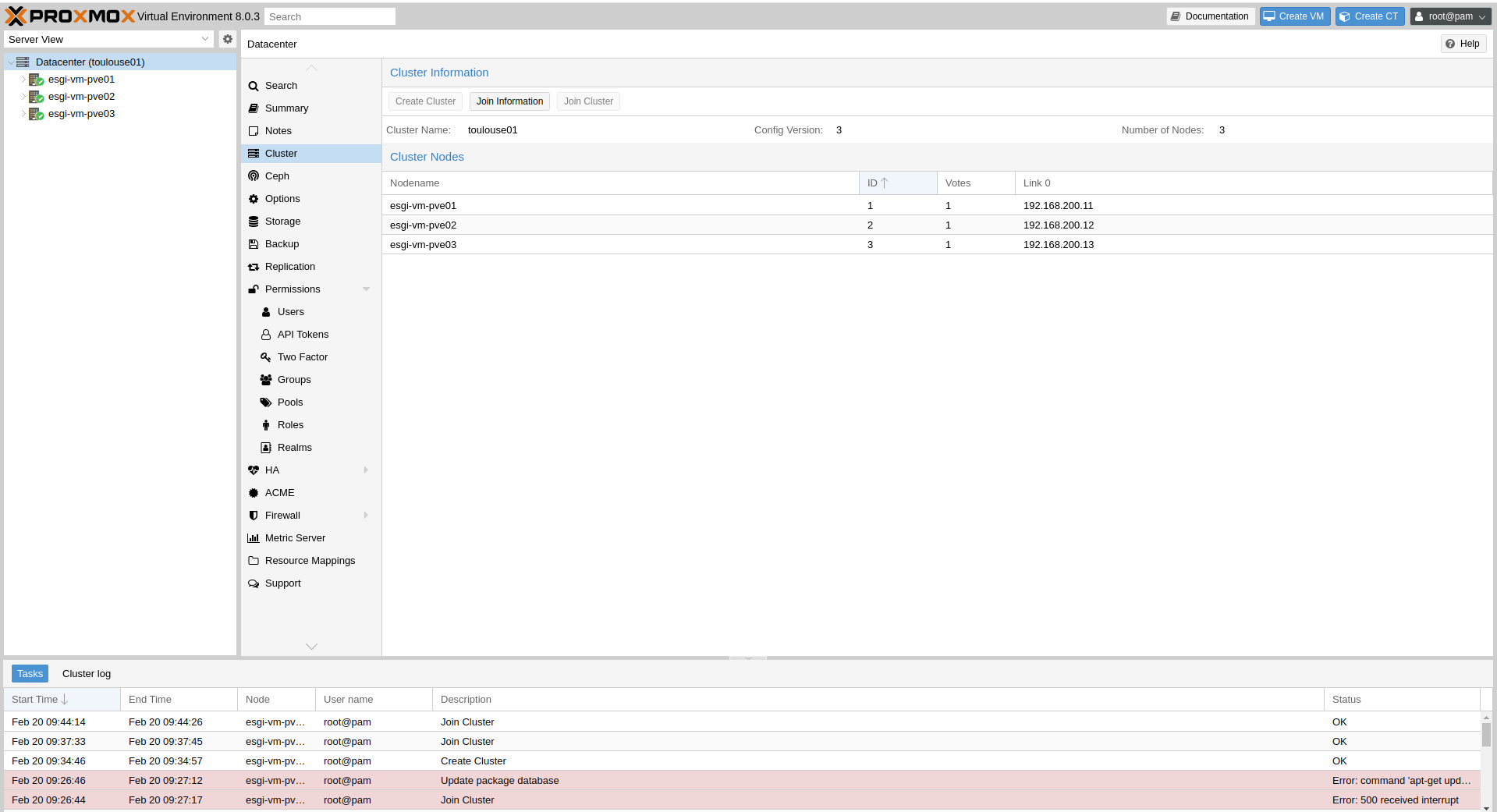Sort cluster nodes by Votes header
Screen dimensions: 1497x812
pyautogui.click(x=976, y=183)
